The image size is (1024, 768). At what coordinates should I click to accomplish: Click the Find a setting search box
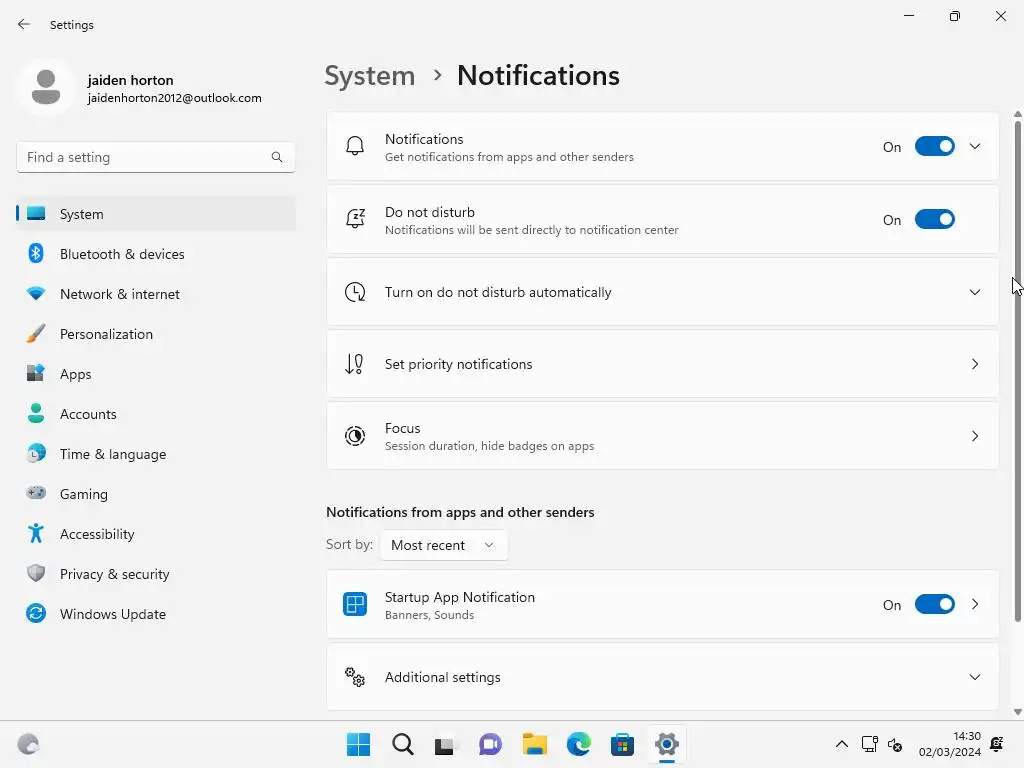(145, 157)
